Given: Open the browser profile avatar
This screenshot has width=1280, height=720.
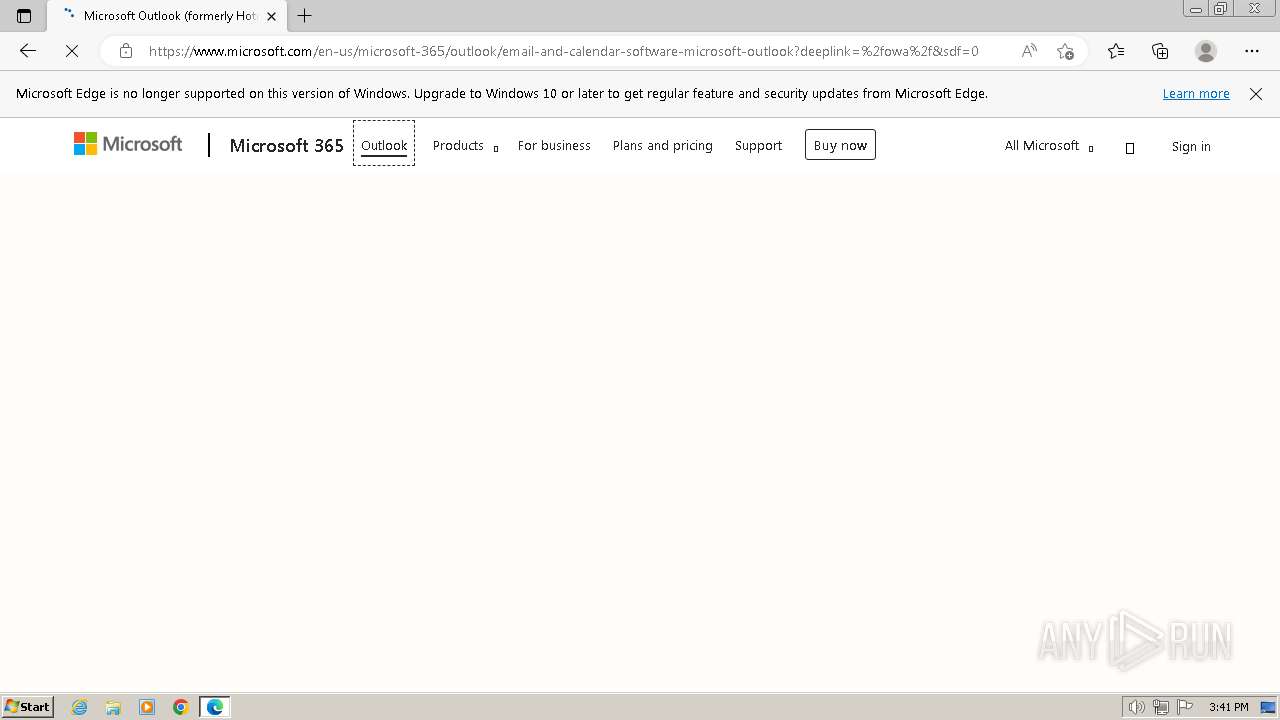Looking at the screenshot, I should pyautogui.click(x=1206, y=51).
